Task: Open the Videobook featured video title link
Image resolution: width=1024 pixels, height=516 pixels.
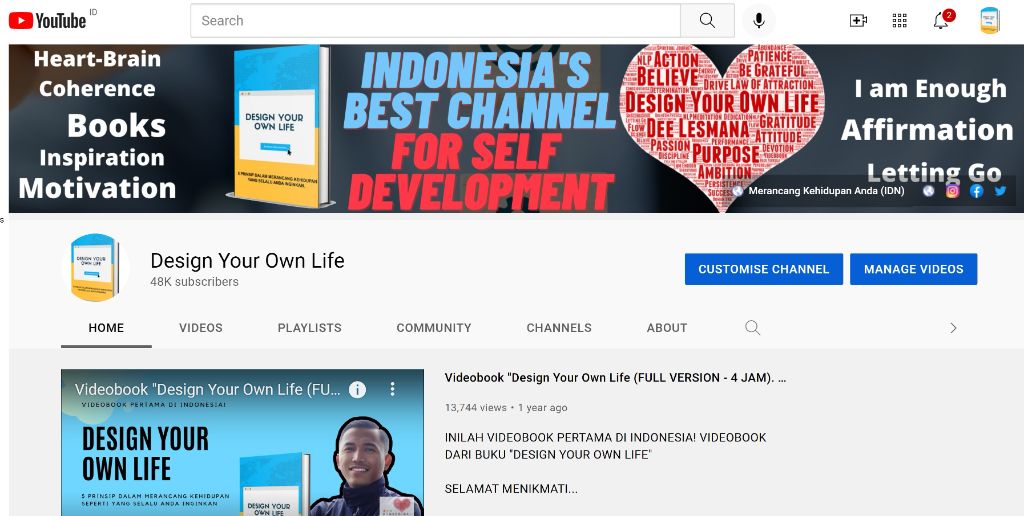Action: 615,378
